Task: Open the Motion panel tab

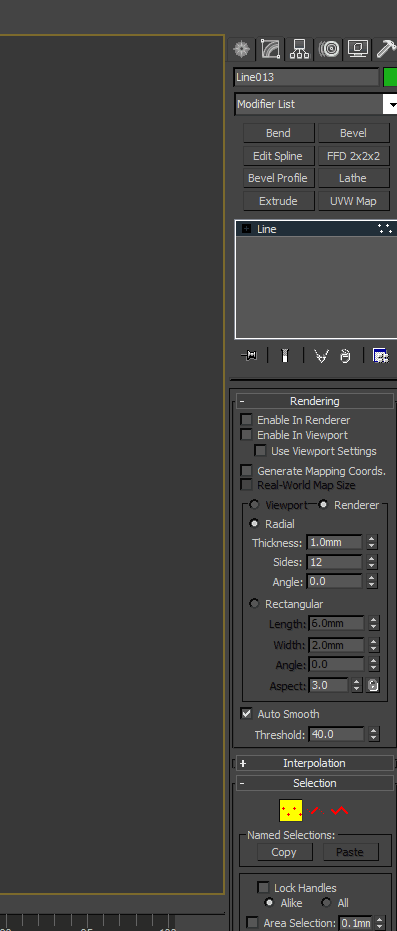Action: pos(329,49)
